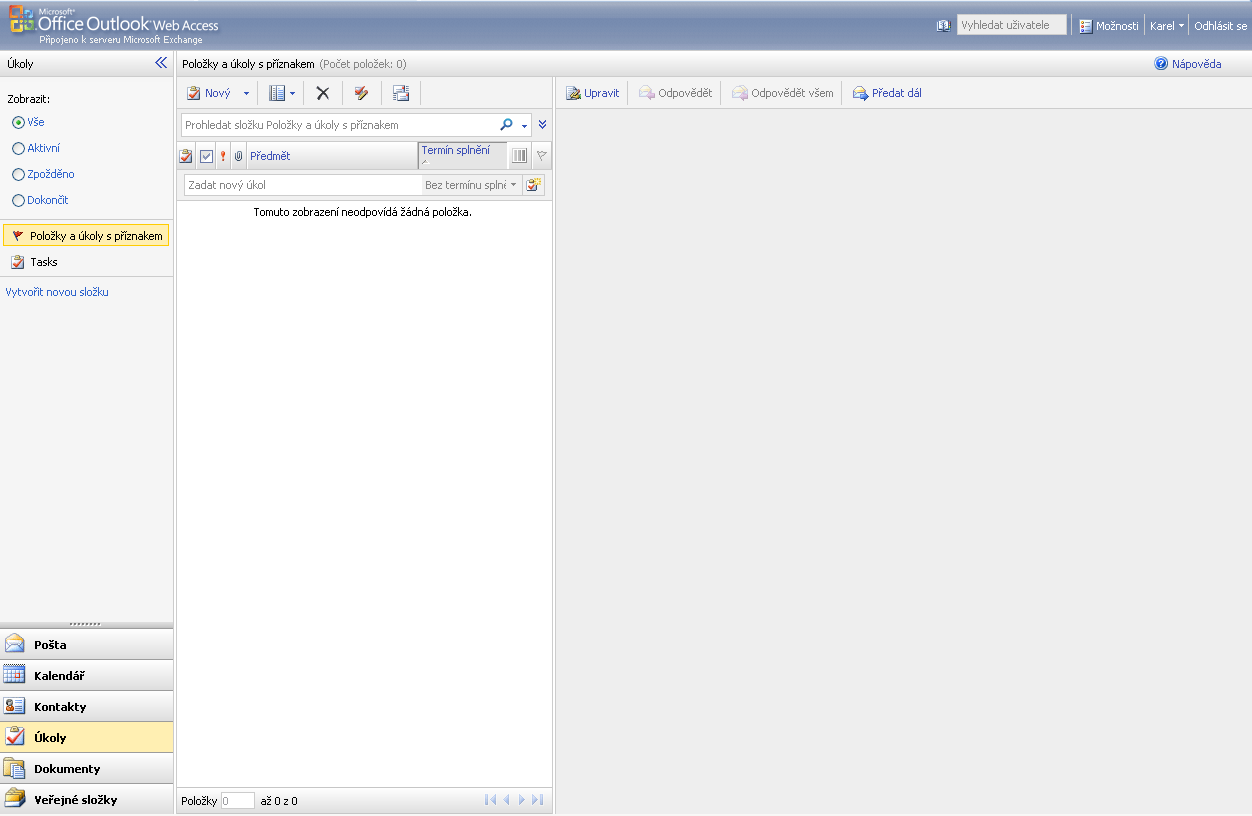
Task: Click inside the Zadat nový úkol field
Action: tap(300, 184)
